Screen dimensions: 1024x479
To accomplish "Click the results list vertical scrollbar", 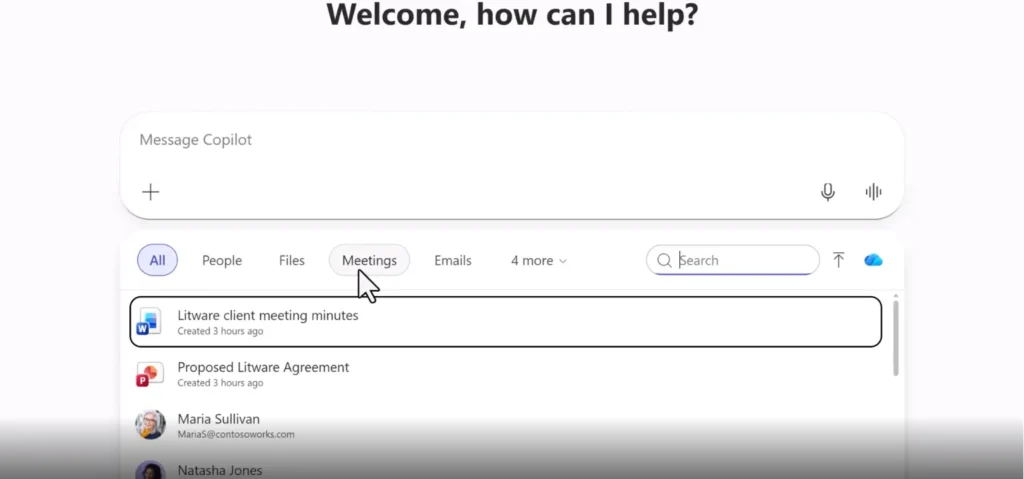I will click(895, 337).
